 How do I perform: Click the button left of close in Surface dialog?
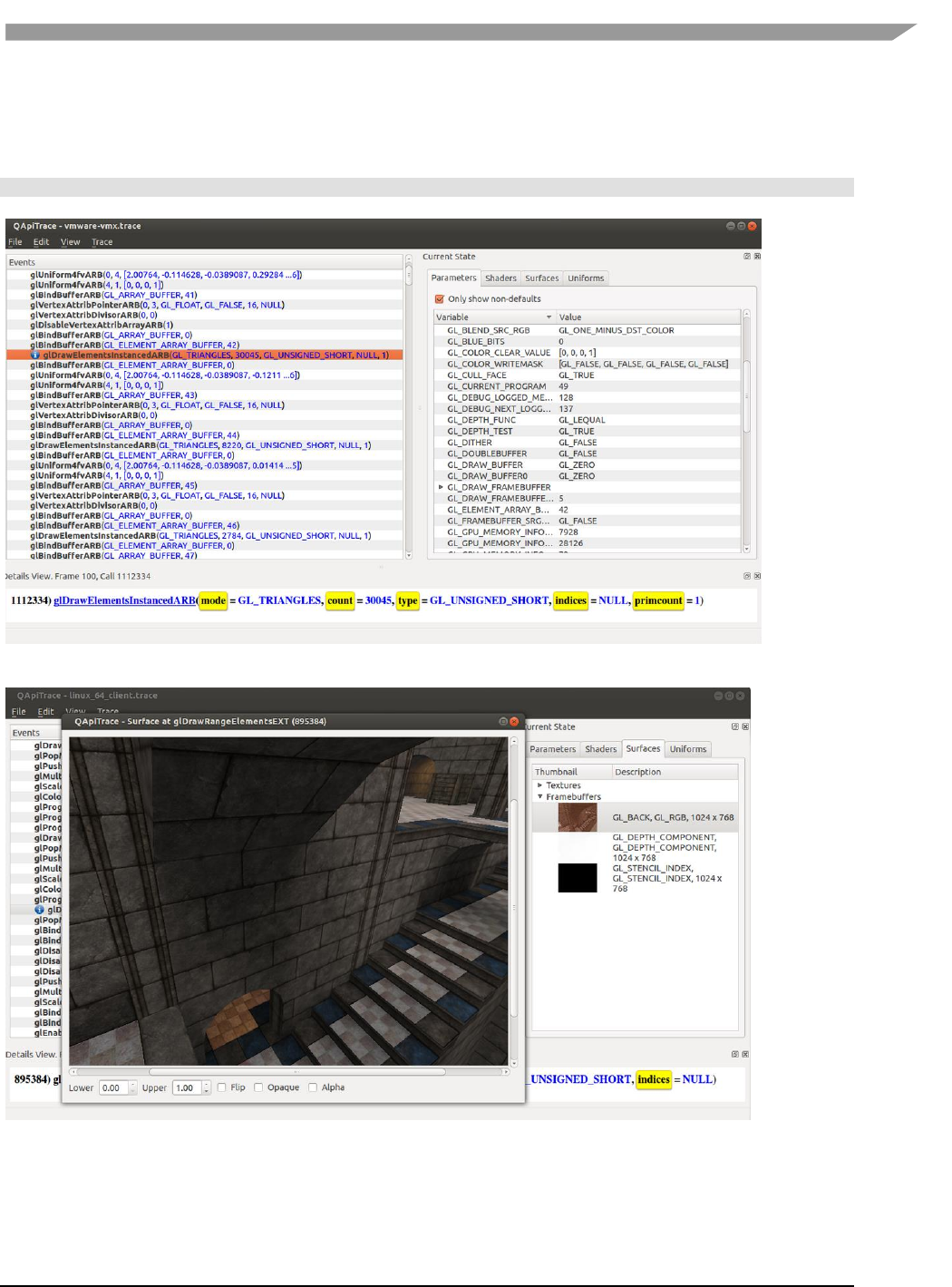tap(503, 721)
